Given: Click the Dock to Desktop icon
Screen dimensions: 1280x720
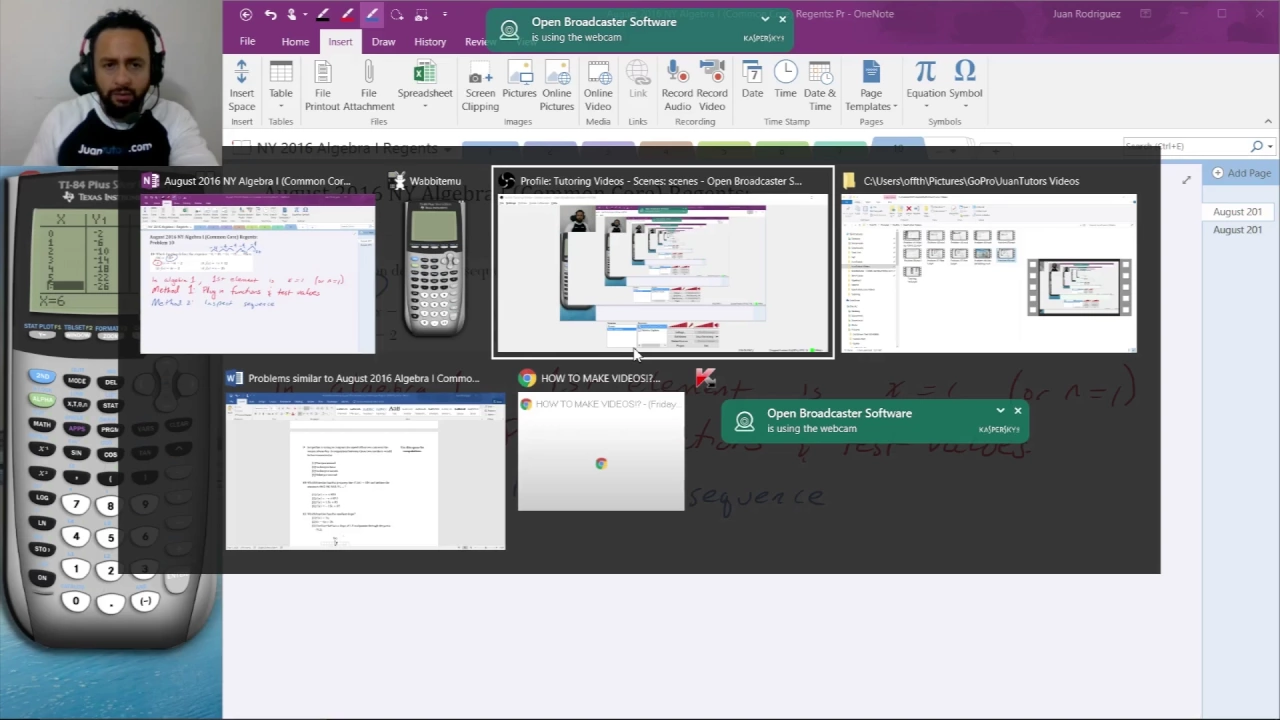Looking at the screenshot, I should (x=421, y=14).
